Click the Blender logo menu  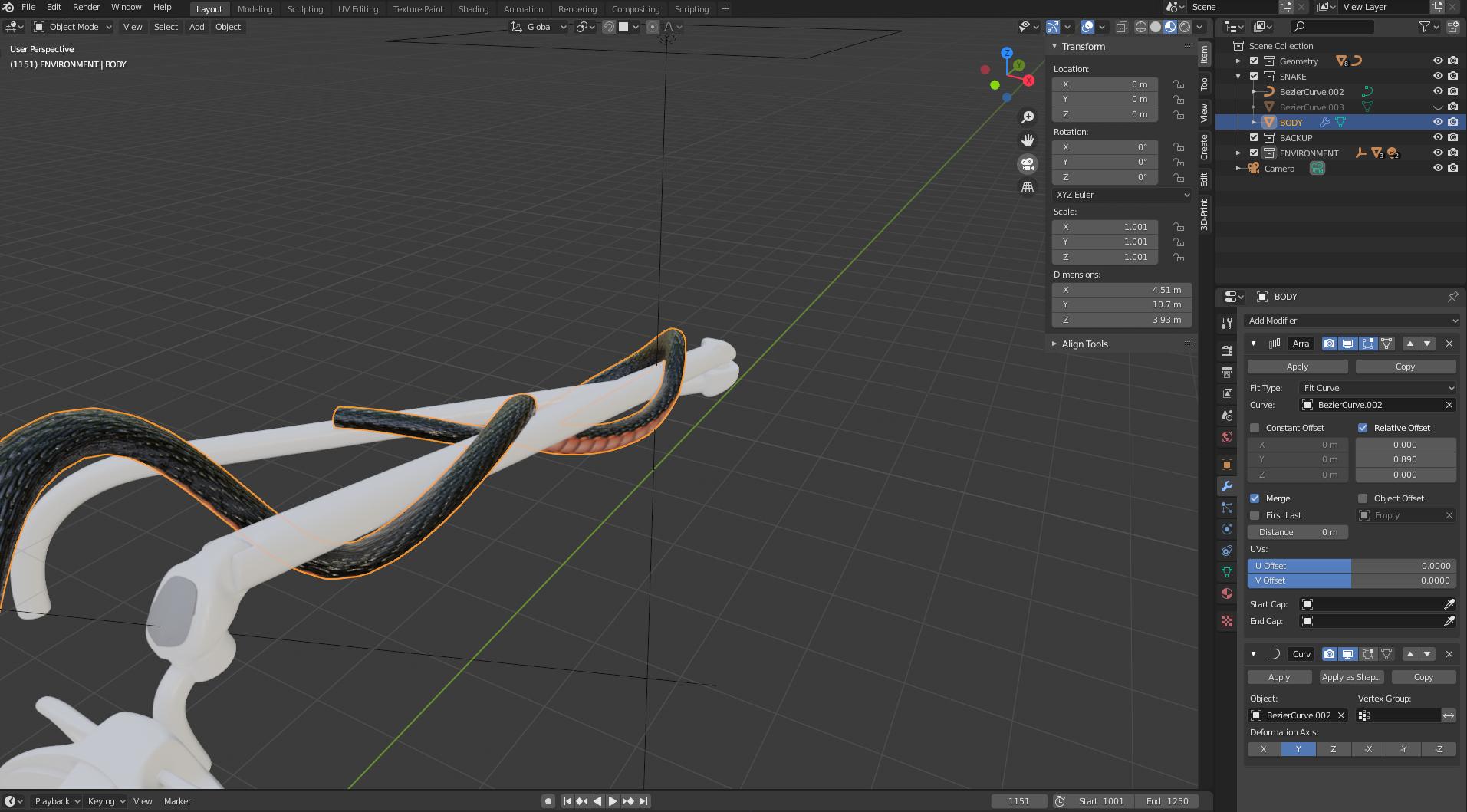click(x=8, y=7)
